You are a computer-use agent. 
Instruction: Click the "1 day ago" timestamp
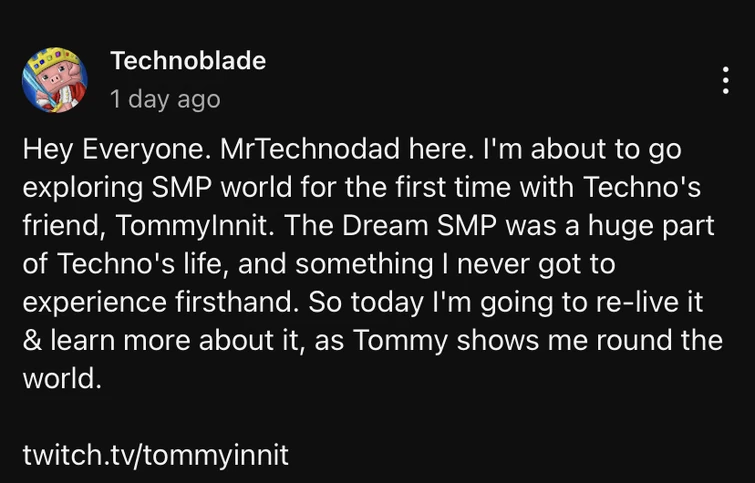click(x=165, y=99)
